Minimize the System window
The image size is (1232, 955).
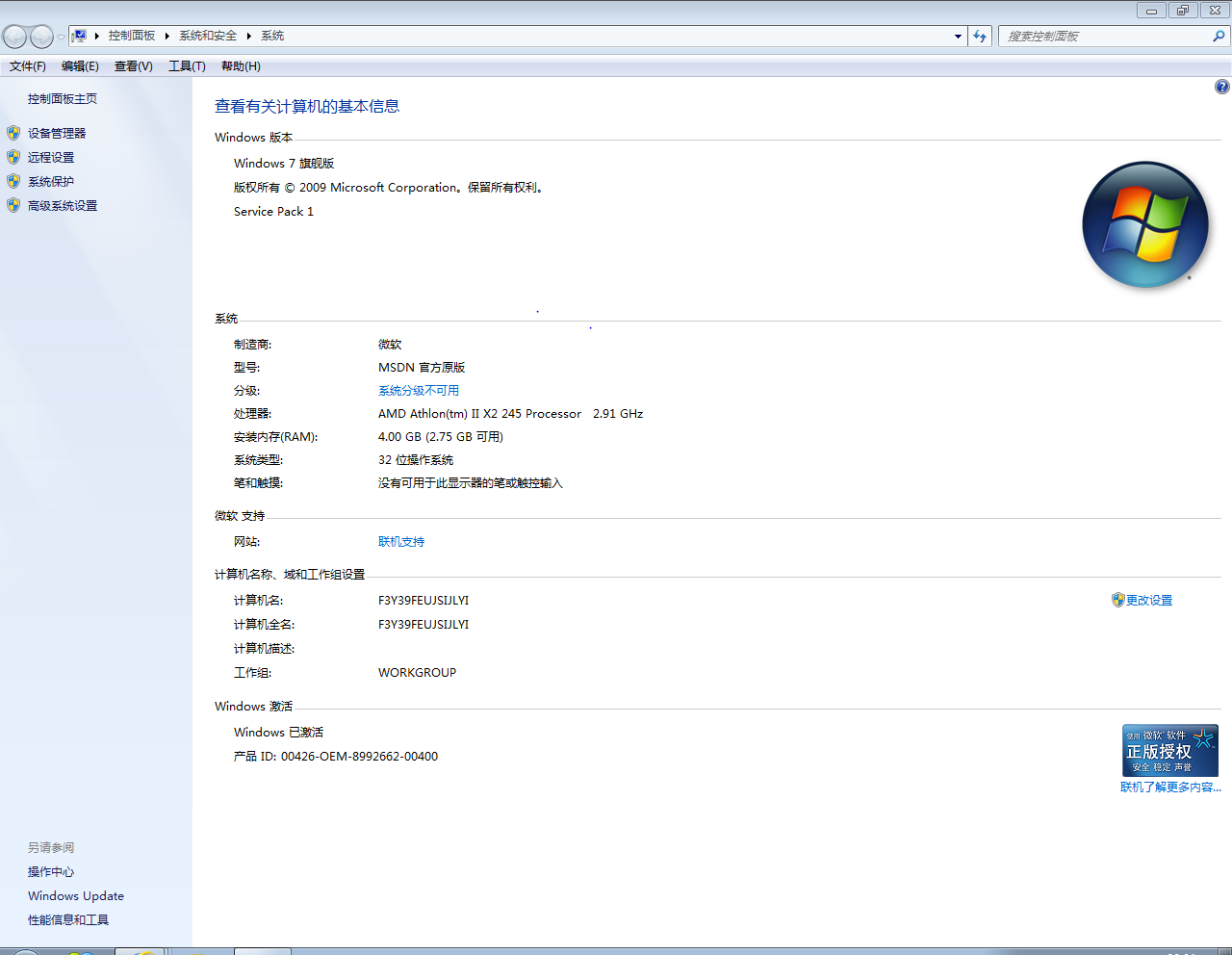(1151, 11)
